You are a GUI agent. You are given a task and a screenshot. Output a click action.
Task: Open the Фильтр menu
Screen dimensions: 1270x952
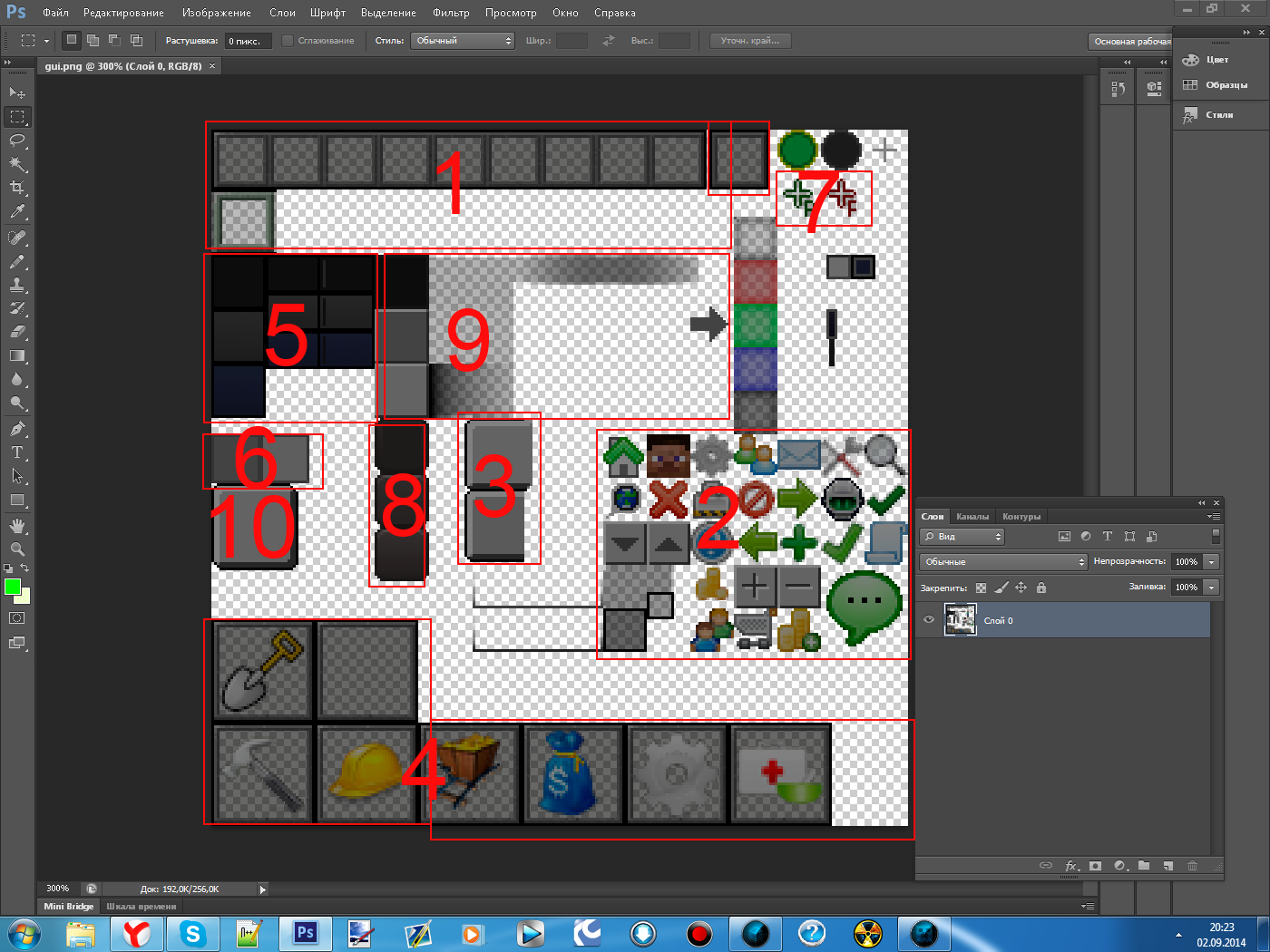[451, 13]
